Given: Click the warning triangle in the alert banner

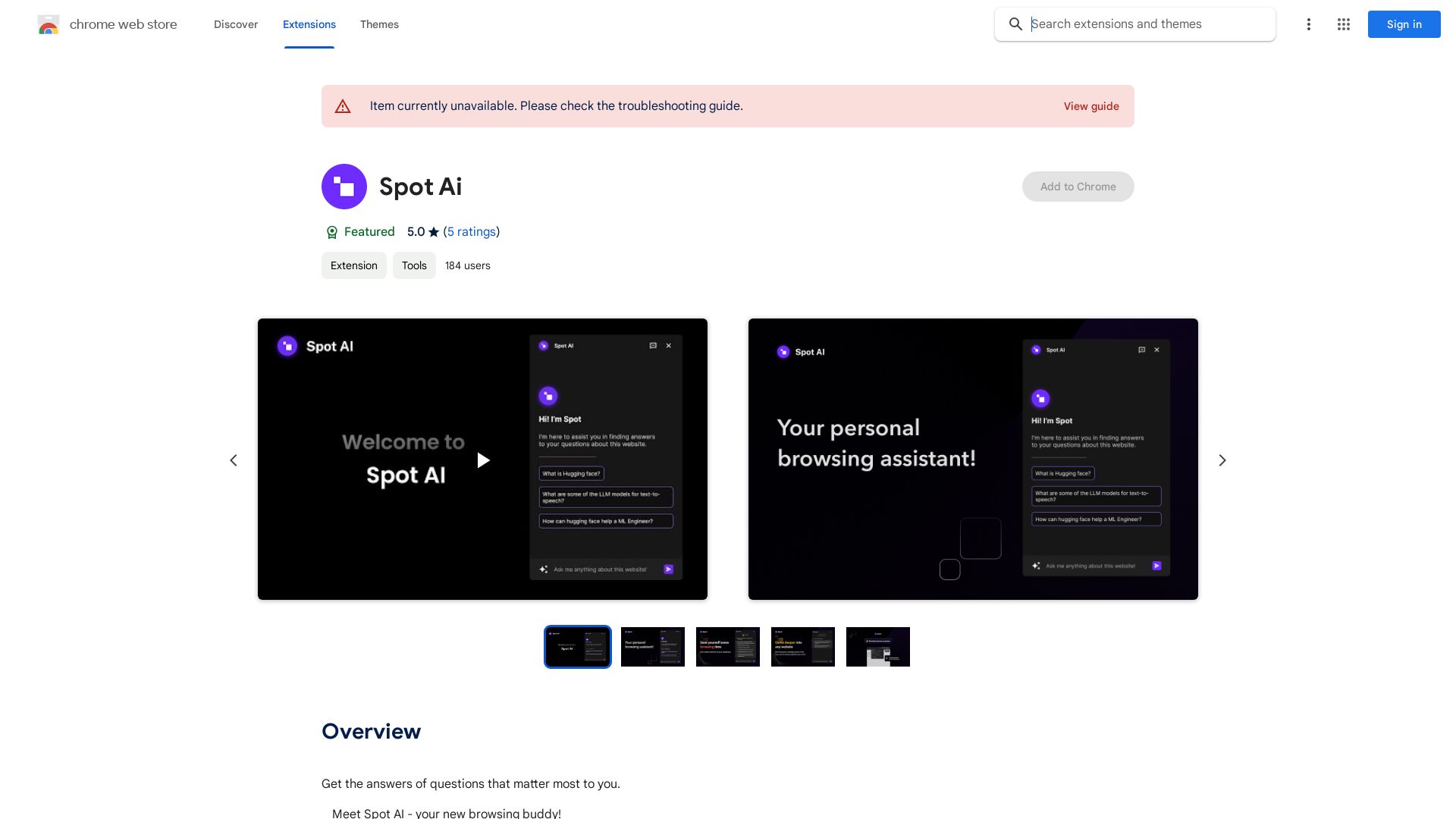Looking at the screenshot, I should [x=343, y=106].
